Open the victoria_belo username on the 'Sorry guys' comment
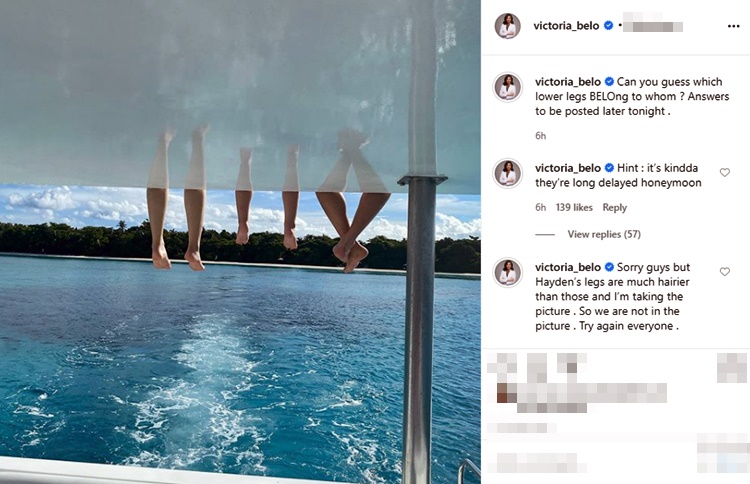 coord(568,267)
